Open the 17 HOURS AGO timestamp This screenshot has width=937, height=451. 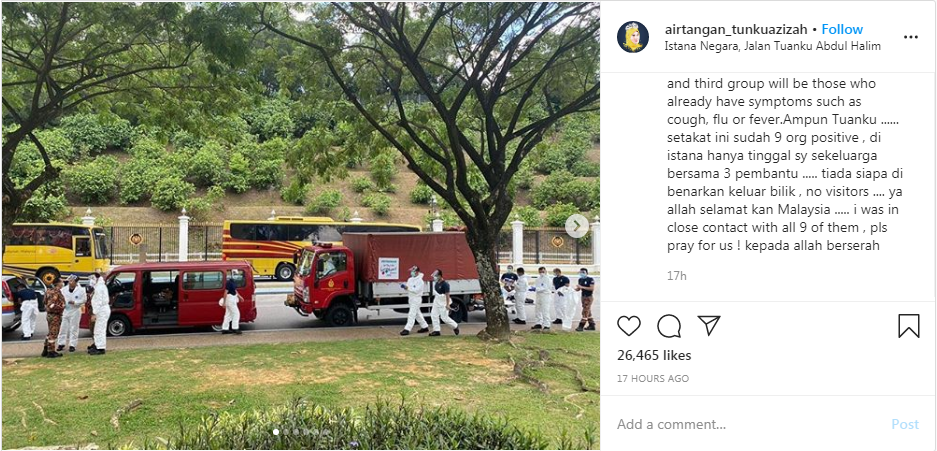click(x=653, y=379)
